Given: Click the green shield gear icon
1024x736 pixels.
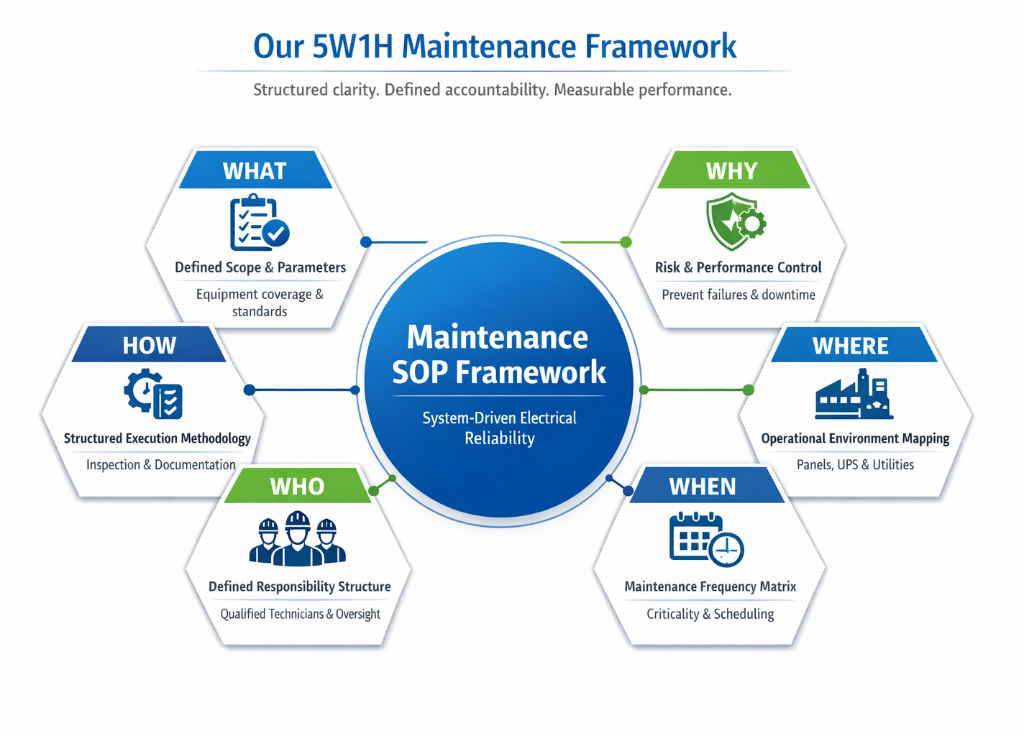Looking at the screenshot, I should (x=735, y=222).
